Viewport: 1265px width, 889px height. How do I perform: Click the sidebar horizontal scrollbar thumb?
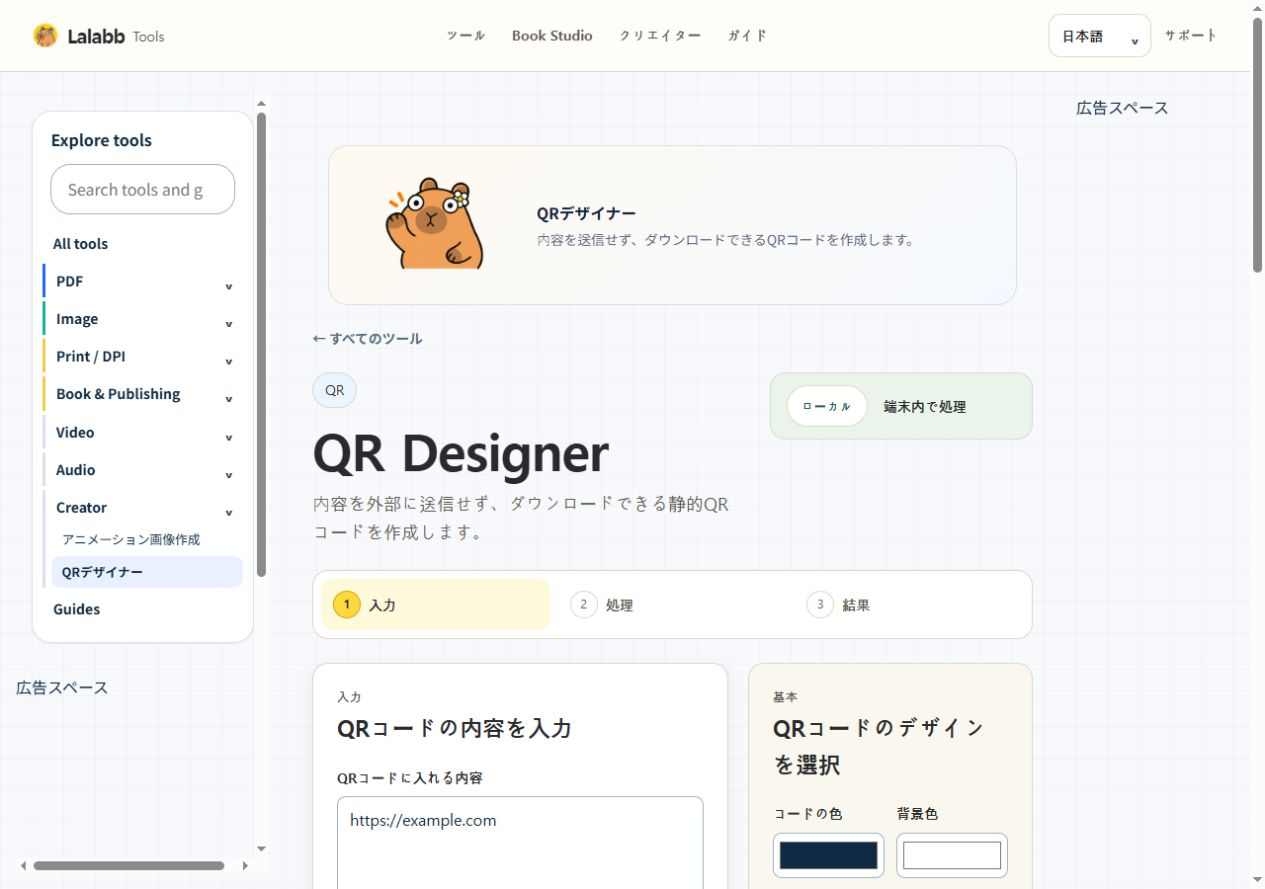(129, 866)
